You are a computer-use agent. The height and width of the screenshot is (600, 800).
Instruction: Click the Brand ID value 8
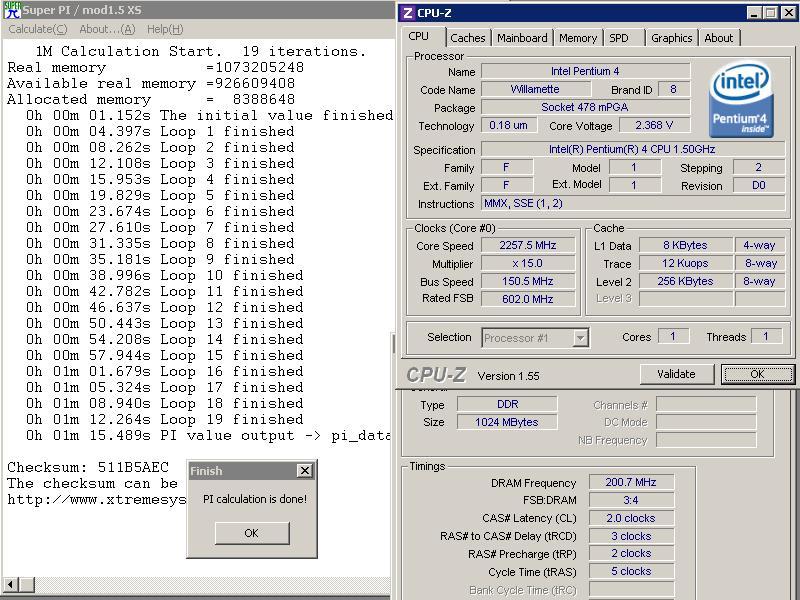(x=673, y=89)
